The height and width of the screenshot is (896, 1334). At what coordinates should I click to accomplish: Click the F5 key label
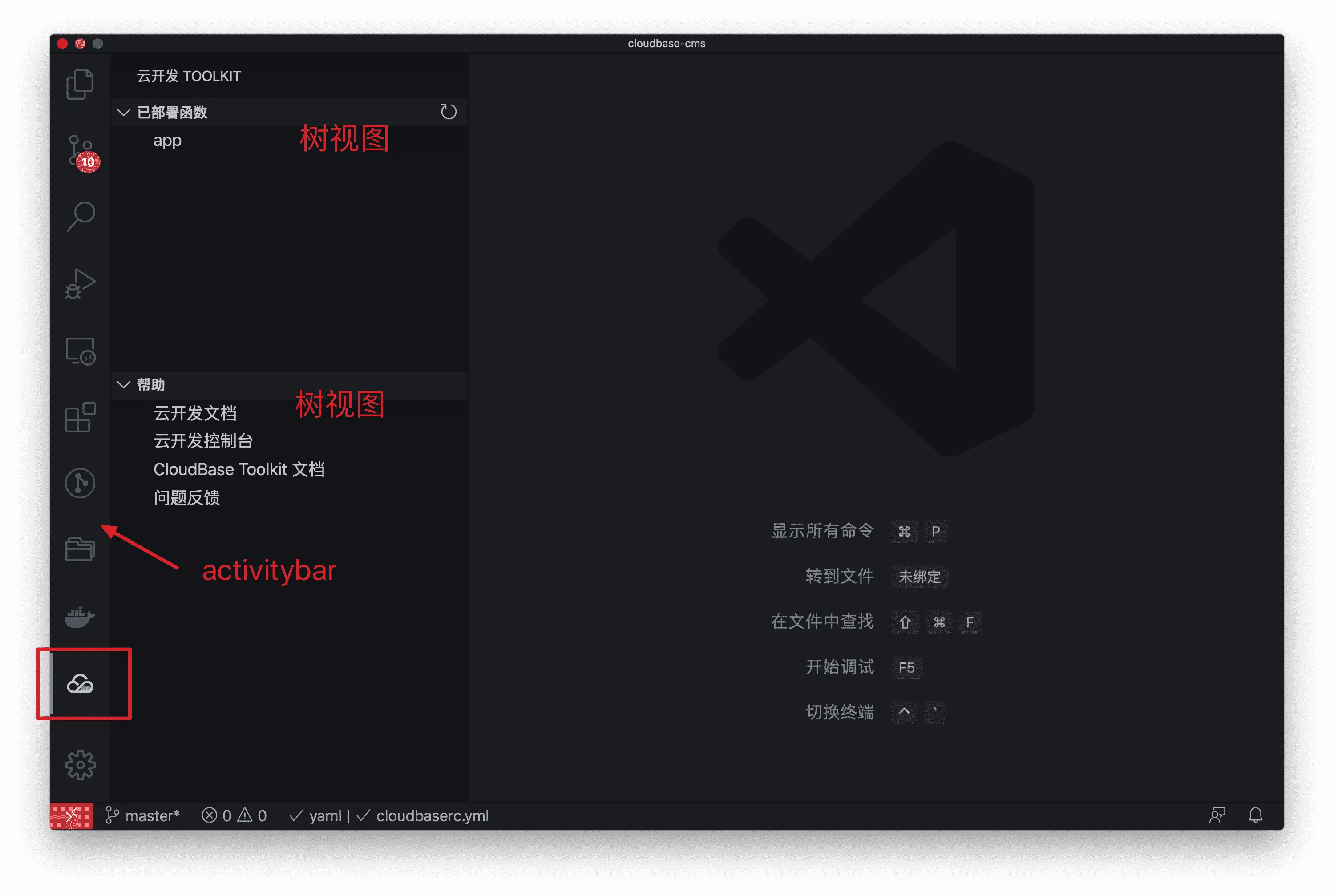(x=906, y=667)
